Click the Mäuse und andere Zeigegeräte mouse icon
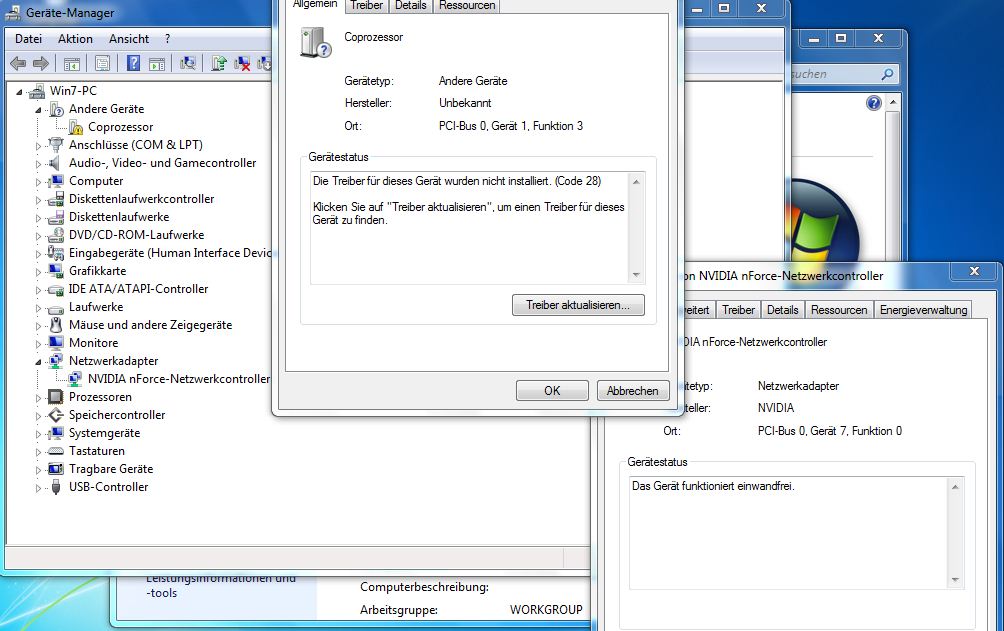1004x631 pixels. [56, 325]
